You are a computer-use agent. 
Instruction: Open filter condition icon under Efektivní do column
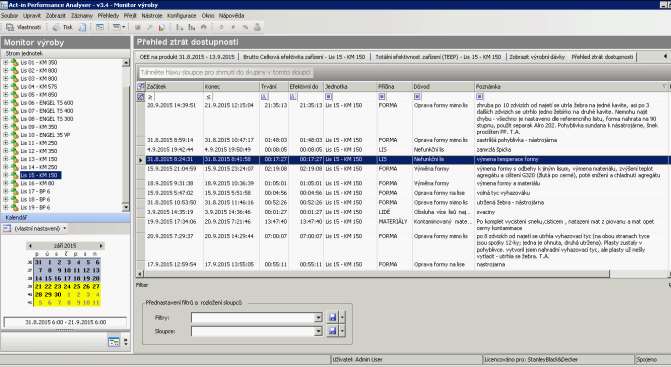pos(293,97)
